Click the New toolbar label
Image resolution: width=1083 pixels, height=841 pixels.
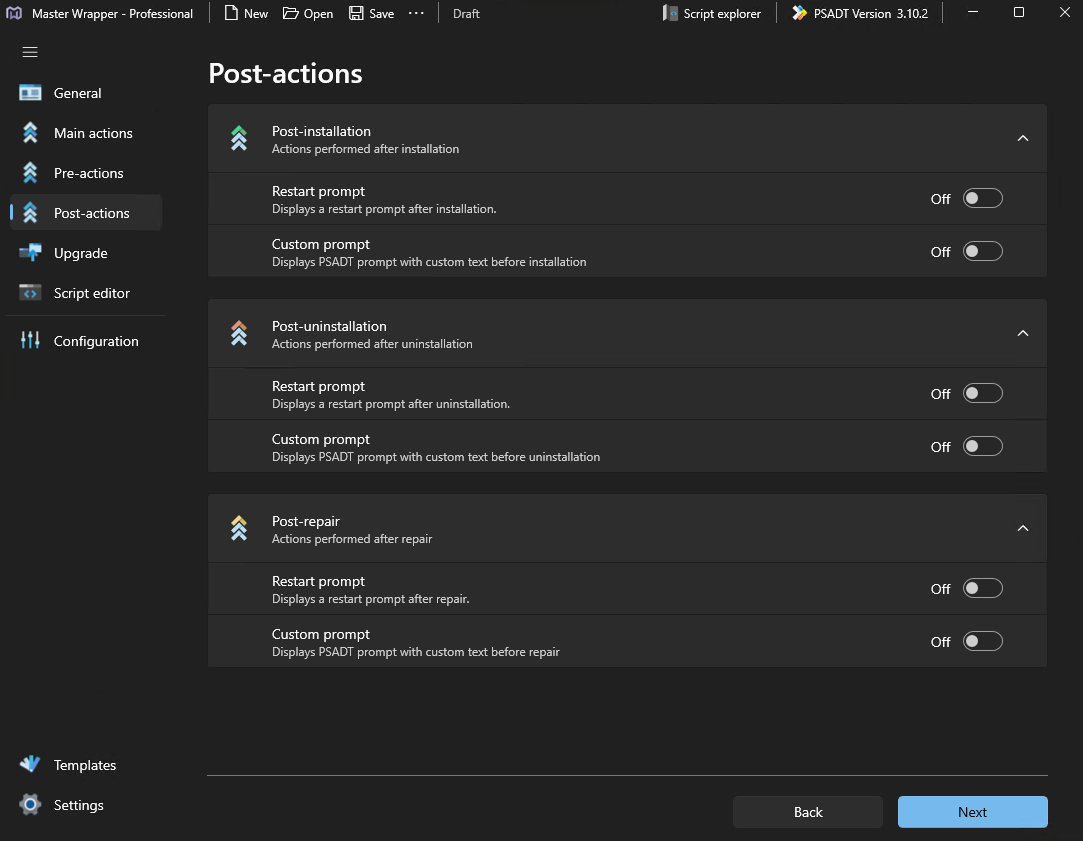(256, 14)
